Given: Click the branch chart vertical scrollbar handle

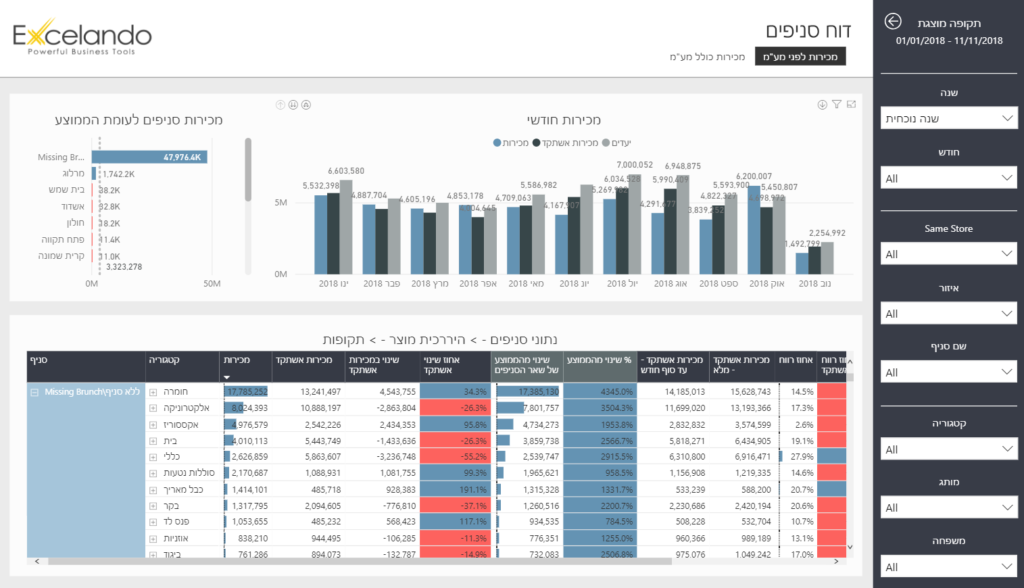Looking at the screenshot, I should [x=248, y=170].
